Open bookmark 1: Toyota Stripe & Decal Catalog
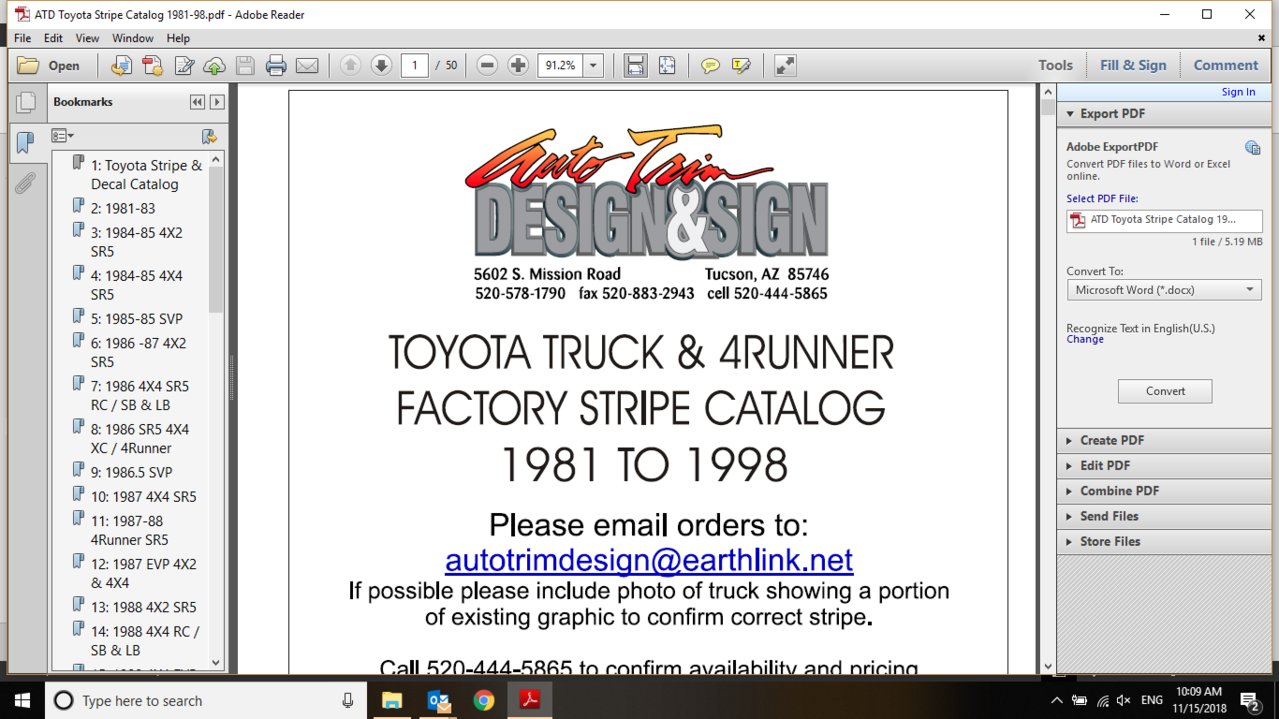Image resolution: width=1279 pixels, height=719 pixels. point(146,175)
